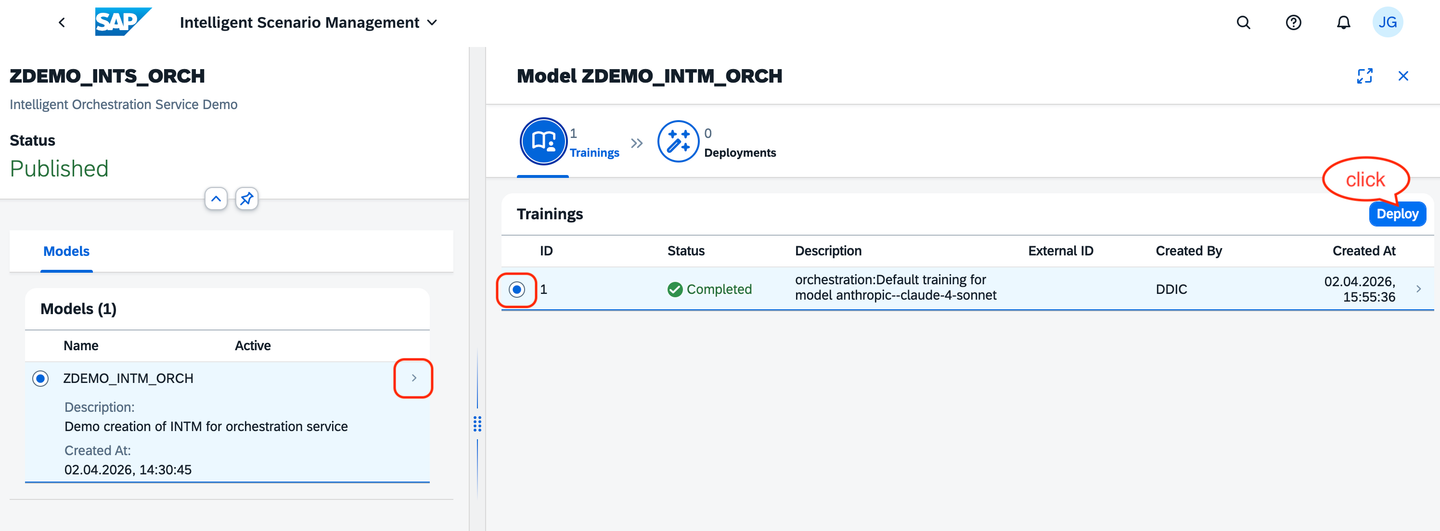This screenshot has width=1440, height=531.
Task: Click the Name column header in Models
Action: click(x=82, y=345)
